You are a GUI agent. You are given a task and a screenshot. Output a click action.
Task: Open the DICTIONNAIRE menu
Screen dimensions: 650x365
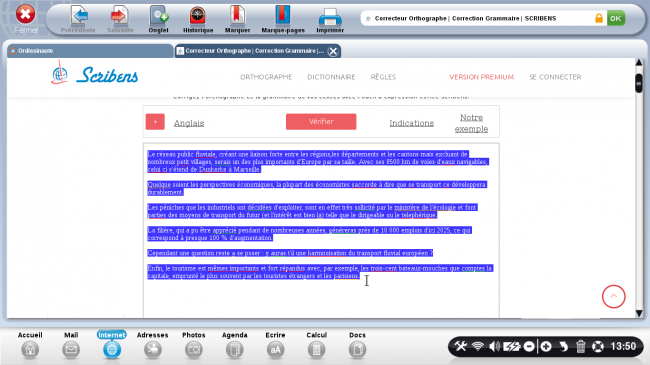coord(331,77)
